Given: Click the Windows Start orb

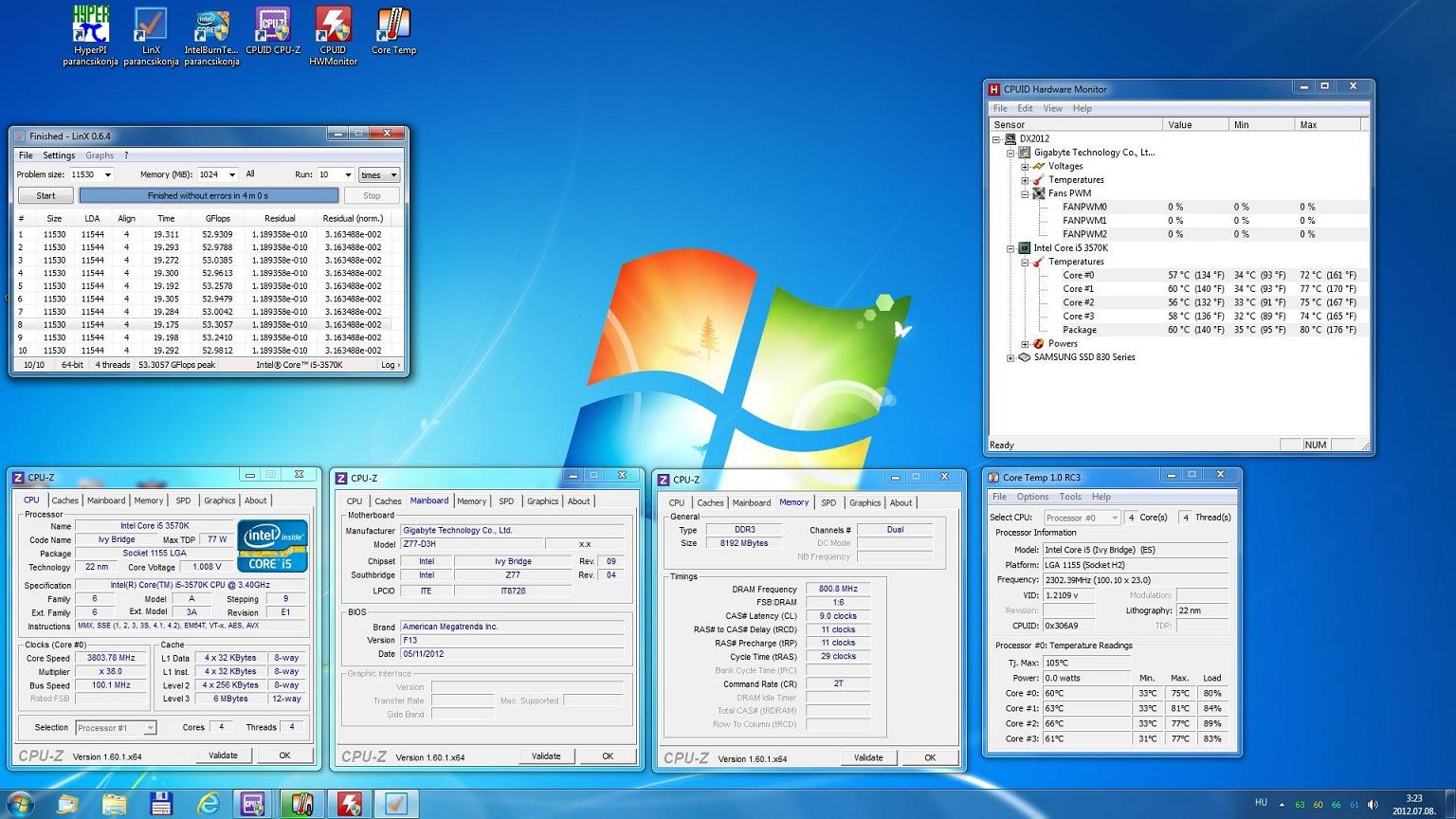Looking at the screenshot, I should (x=20, y=804).
